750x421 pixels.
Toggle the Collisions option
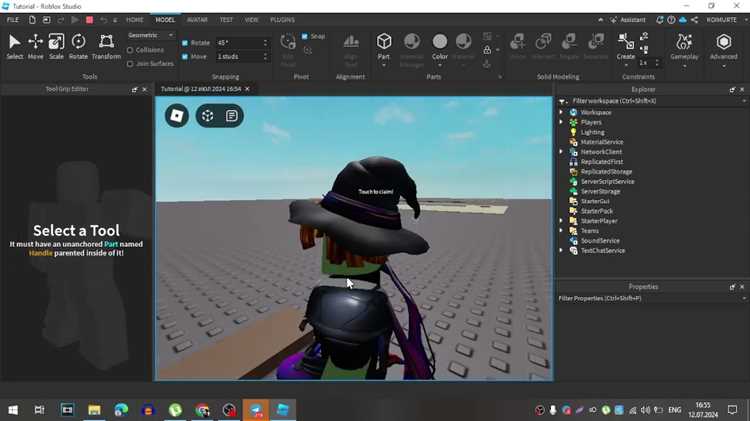130,50
